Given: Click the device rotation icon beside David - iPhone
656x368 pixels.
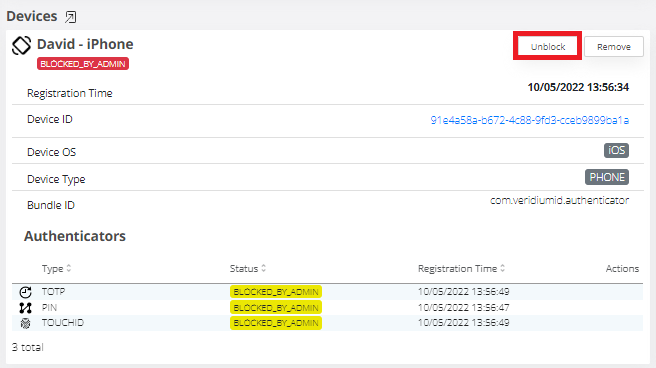Looking at the screenshot, I should tap(21, 45).
